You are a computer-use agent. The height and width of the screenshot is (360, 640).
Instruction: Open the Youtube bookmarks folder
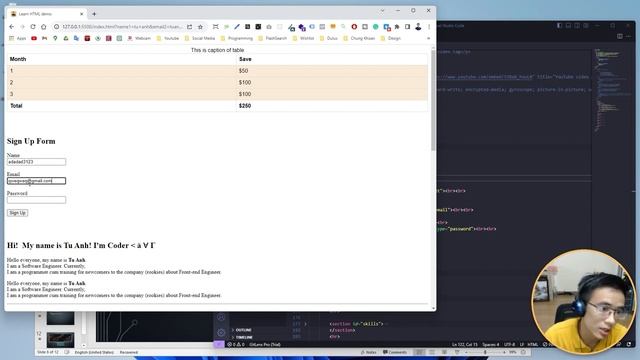pos(168,38)
